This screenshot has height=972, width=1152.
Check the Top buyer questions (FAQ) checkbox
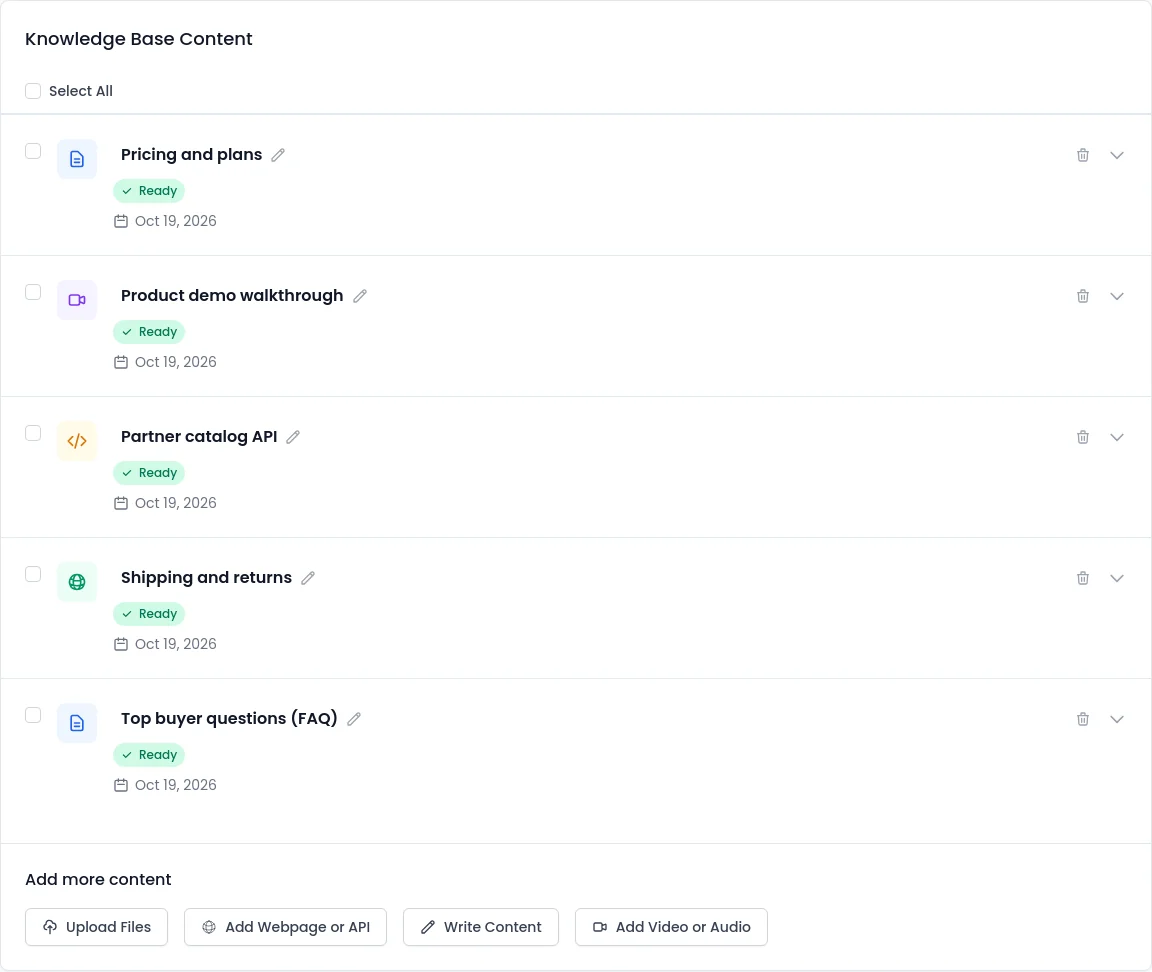click(x=33, y=716)
